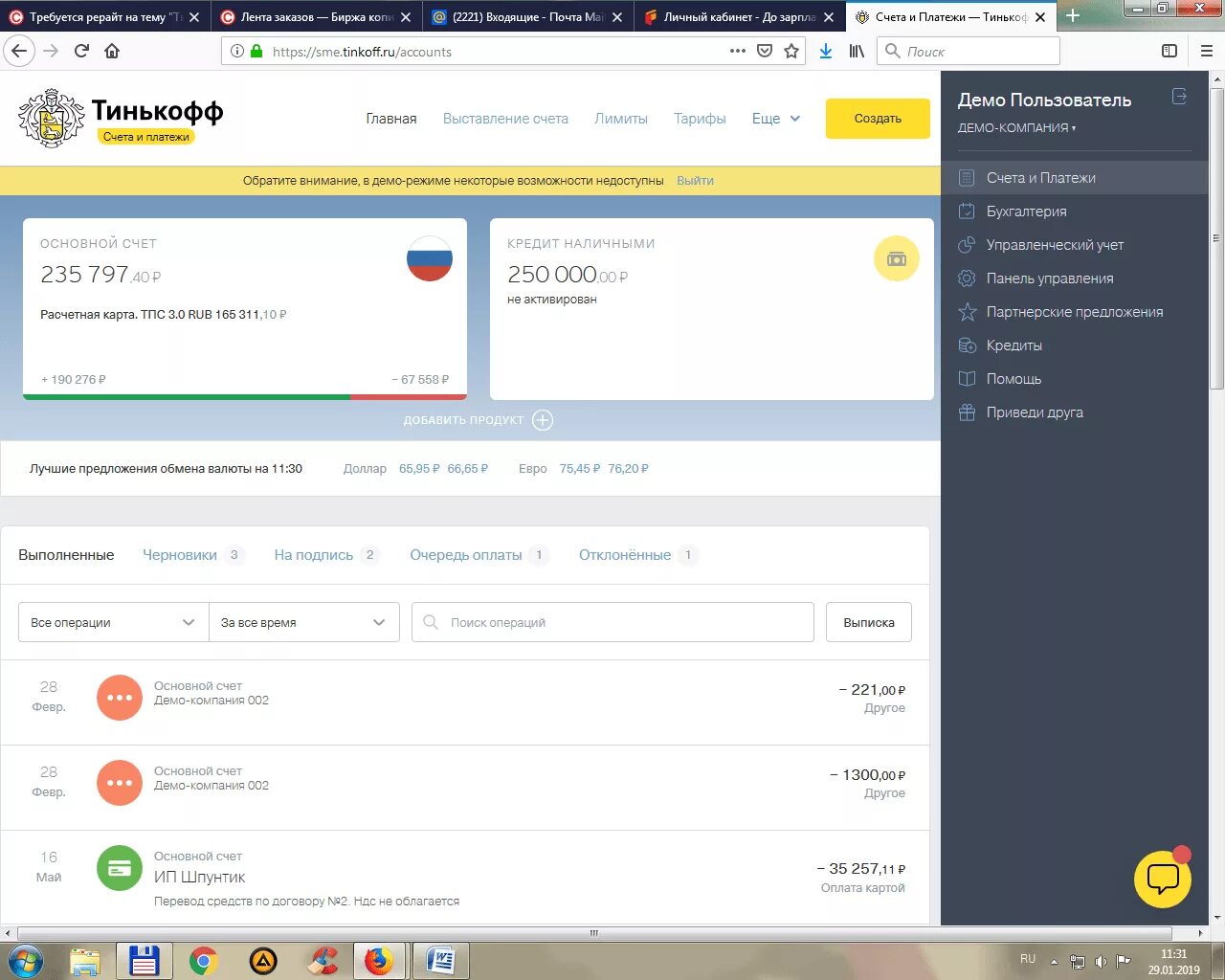Open a new browser tab with the plus button
1225x980 pixels.
pyautogui.click(x=1073, y=16)
